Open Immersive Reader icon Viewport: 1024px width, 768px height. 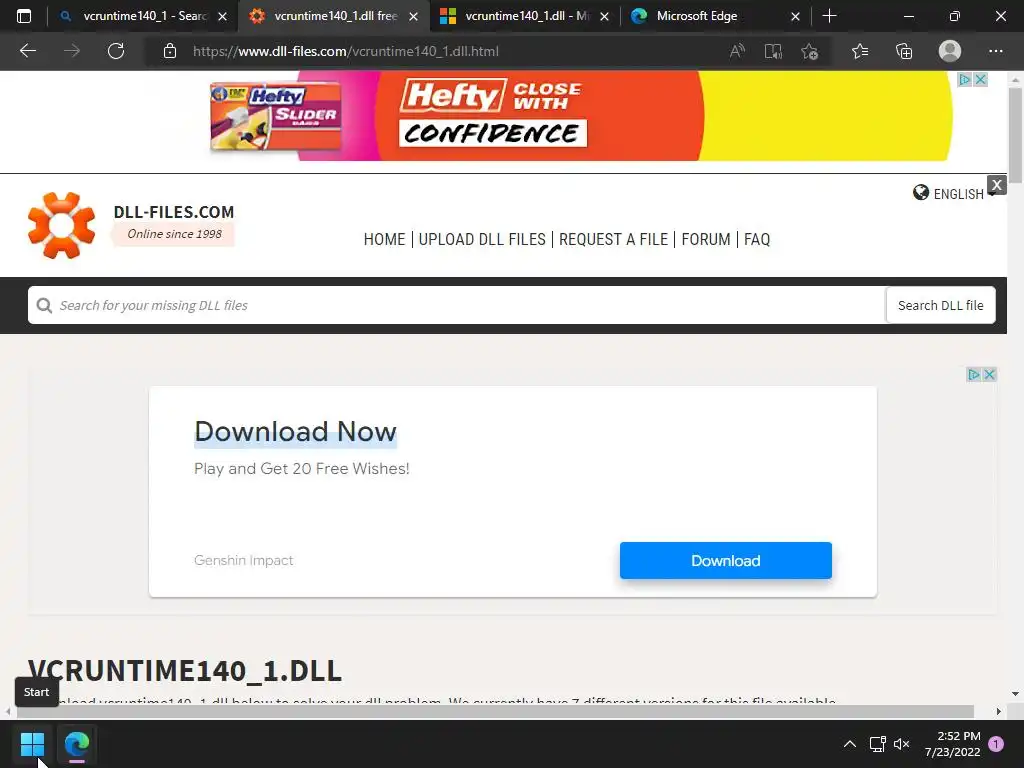(x=773, y=51)
